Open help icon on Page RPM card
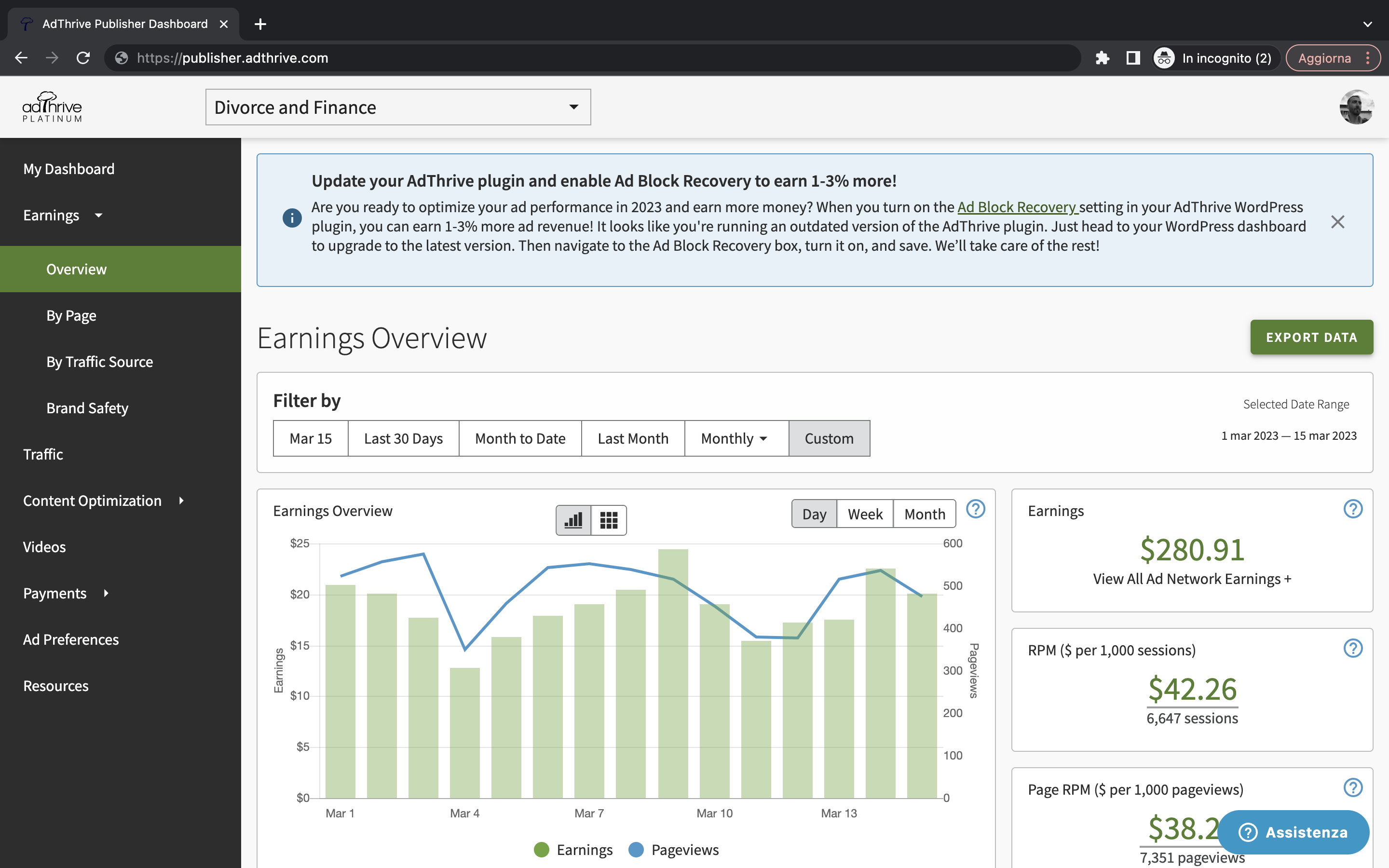Screen dimensions: 1389x868 [x=1353, y=788]
